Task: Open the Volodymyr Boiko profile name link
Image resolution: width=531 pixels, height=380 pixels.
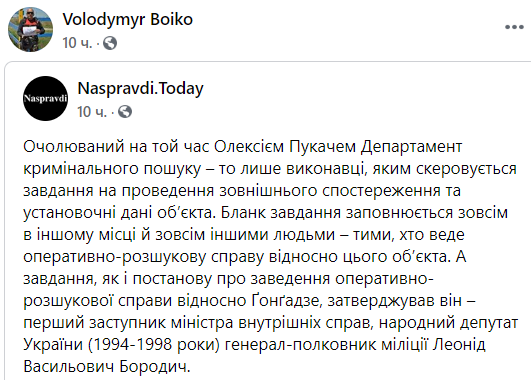Action: [127, 20]
